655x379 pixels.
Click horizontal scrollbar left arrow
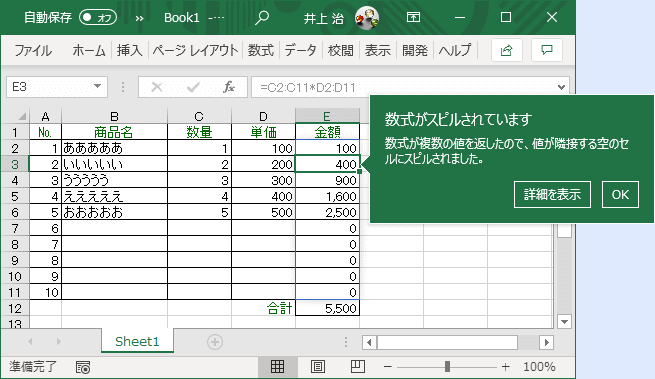pos(369,343)
